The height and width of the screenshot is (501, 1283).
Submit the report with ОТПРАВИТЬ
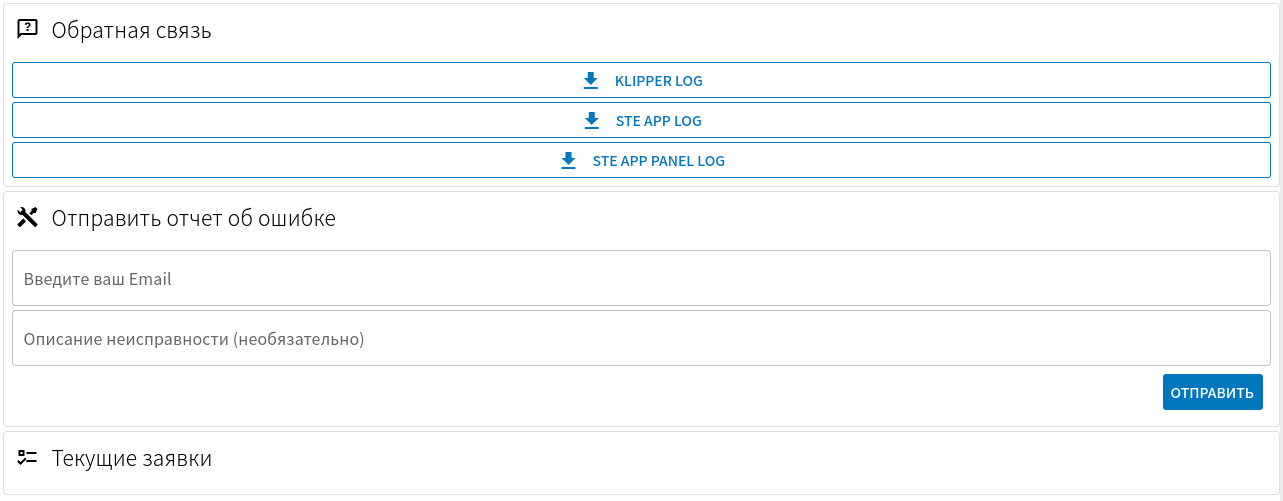coord(1212,392)
